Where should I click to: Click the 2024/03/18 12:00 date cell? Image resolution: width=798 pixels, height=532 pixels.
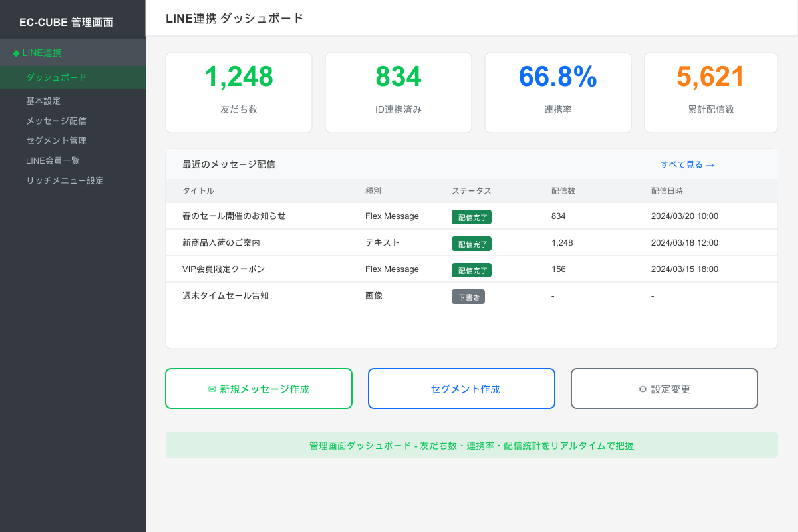685,243
